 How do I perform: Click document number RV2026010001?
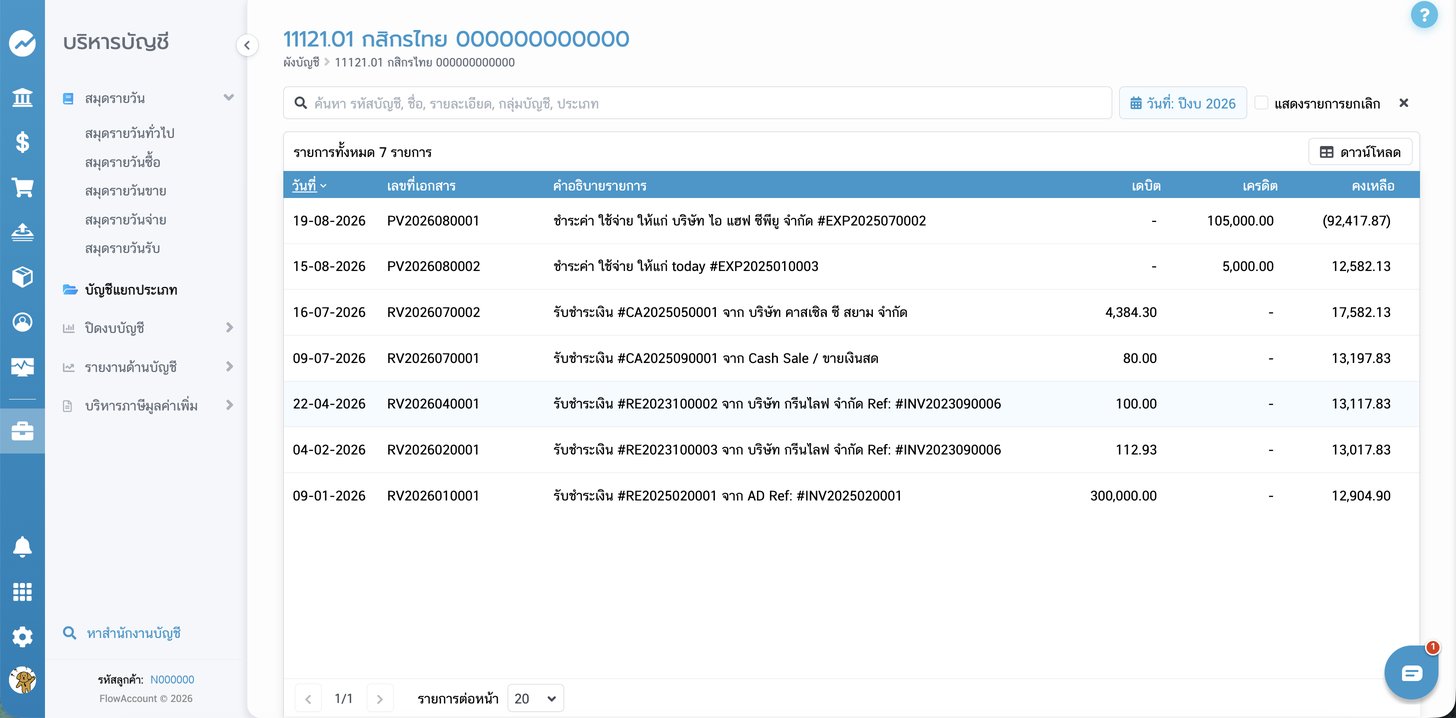pyautogui.click(x=433, y=496)
